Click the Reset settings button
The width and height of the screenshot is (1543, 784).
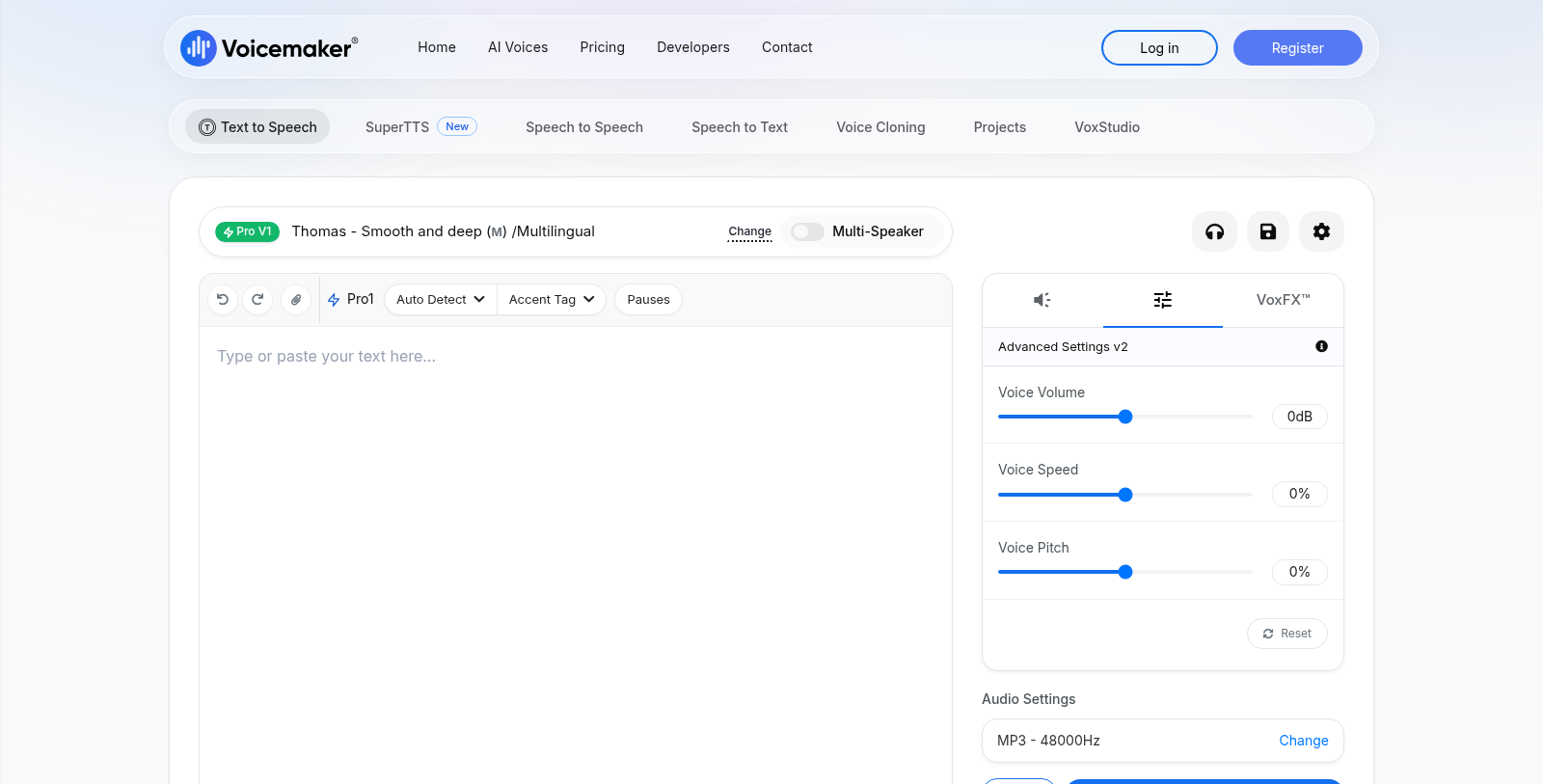(x=1287, y=634)
